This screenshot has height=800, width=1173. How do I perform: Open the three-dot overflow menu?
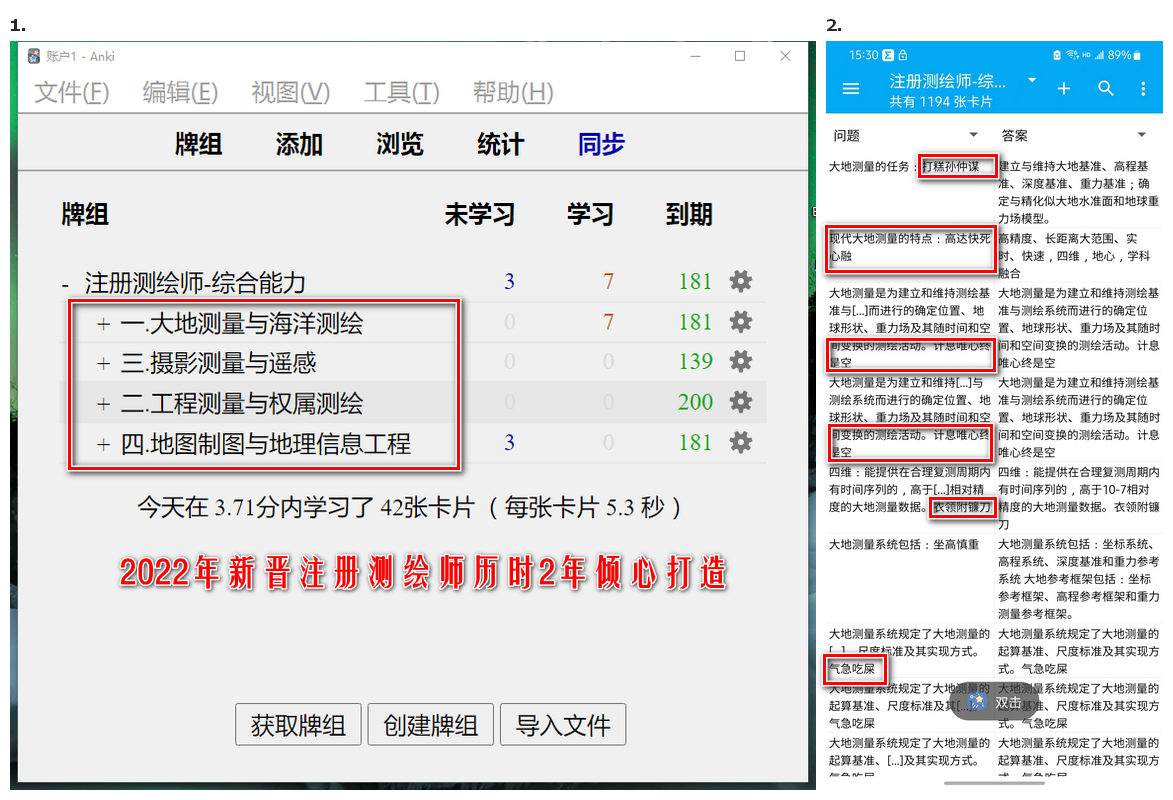[x=1144, y=89]
